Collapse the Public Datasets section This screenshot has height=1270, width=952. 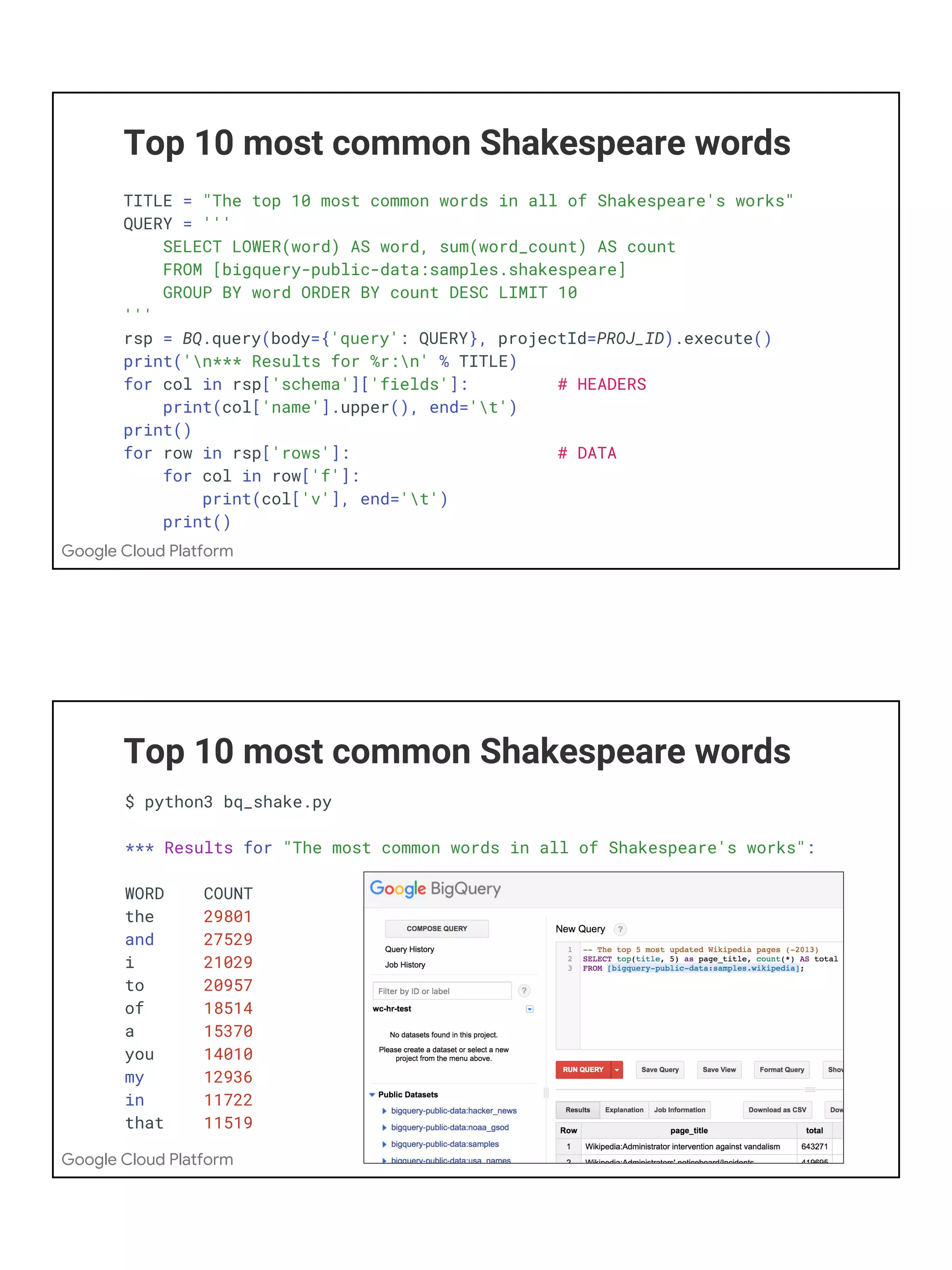tap(372, 1095)
